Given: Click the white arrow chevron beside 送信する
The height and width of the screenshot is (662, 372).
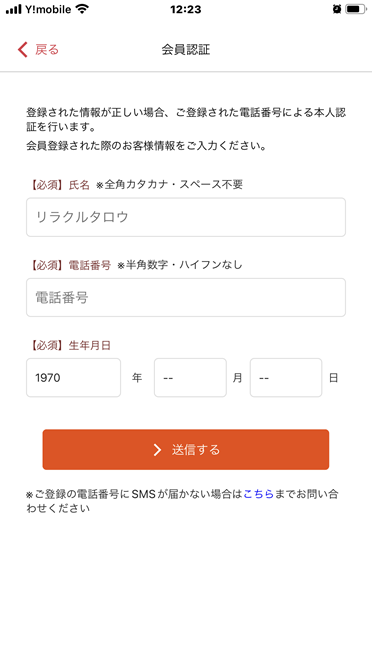Looking at the screenshot, I should tap(157, 450).
